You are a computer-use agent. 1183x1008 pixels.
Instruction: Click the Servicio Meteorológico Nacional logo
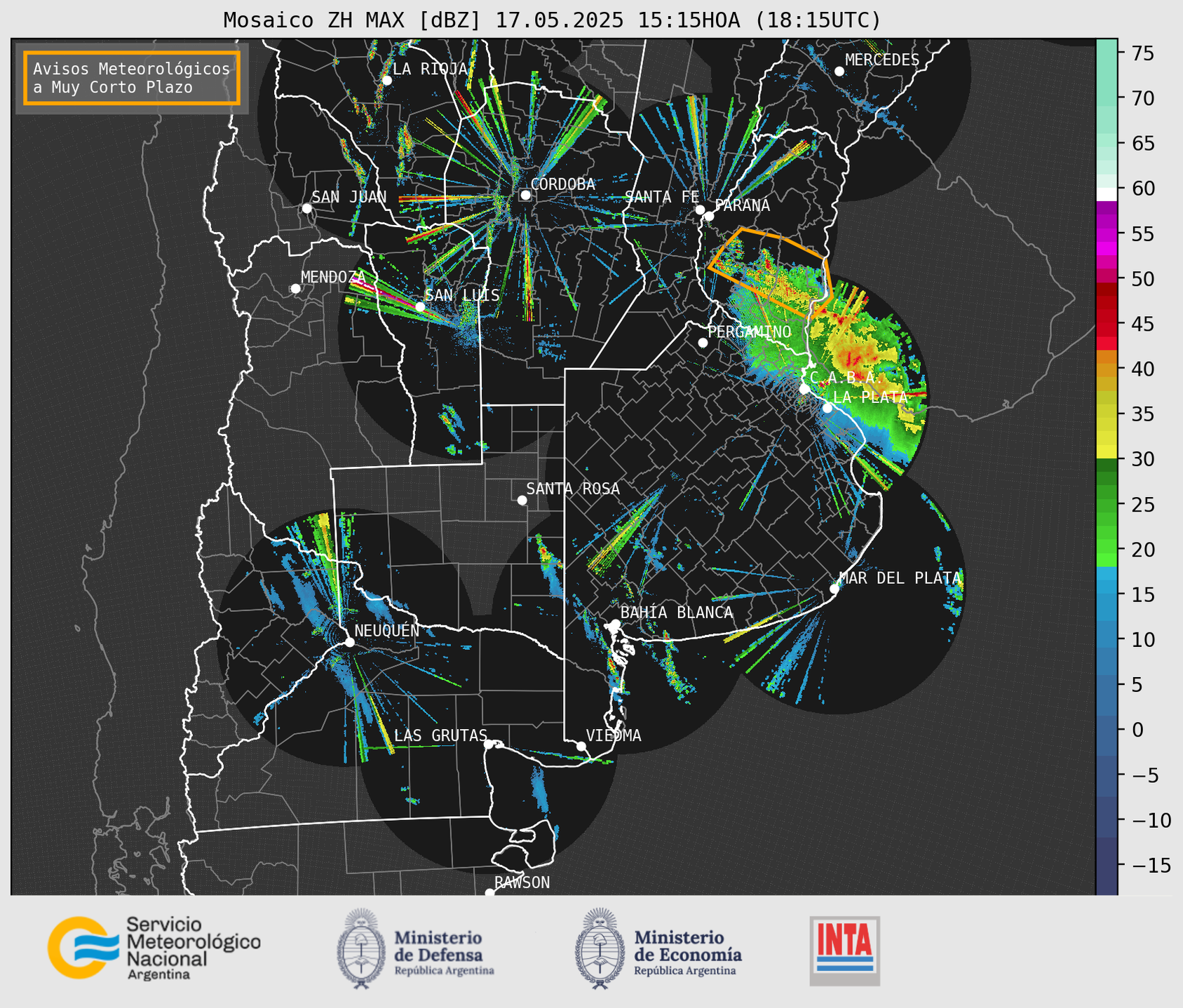click(x=154, y=948)
